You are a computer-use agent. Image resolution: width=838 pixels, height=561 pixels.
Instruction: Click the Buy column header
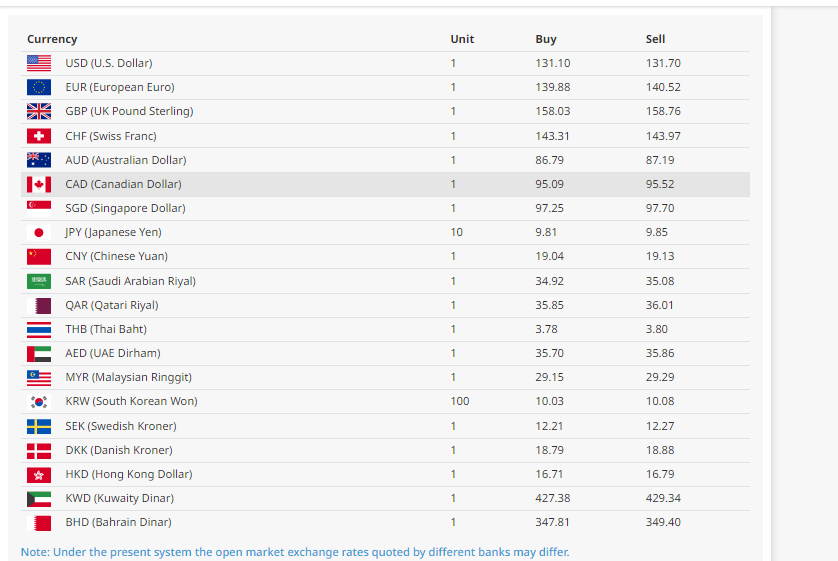pyautogui.click(x=546, y=39)
